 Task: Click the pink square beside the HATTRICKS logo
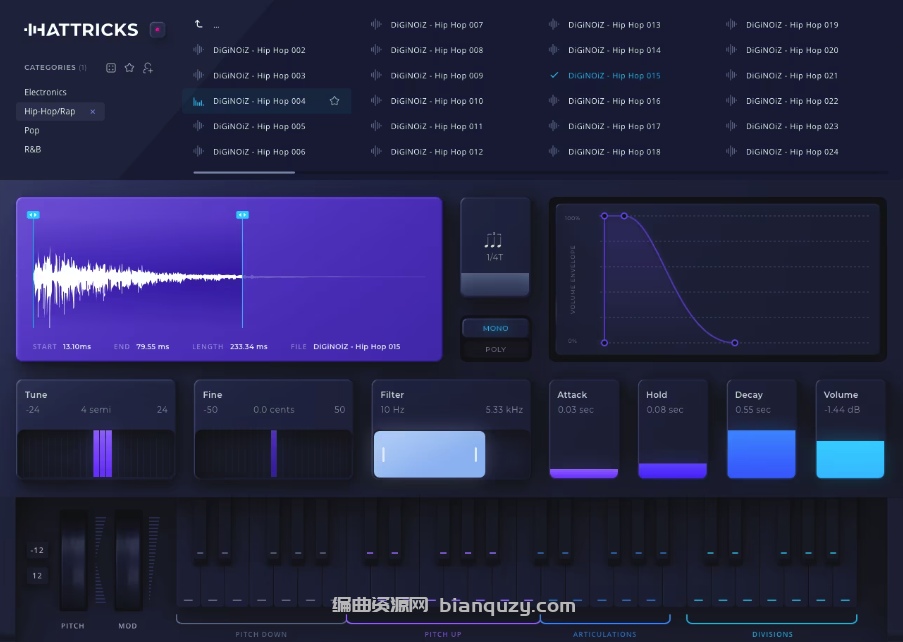tap(155, 30)
